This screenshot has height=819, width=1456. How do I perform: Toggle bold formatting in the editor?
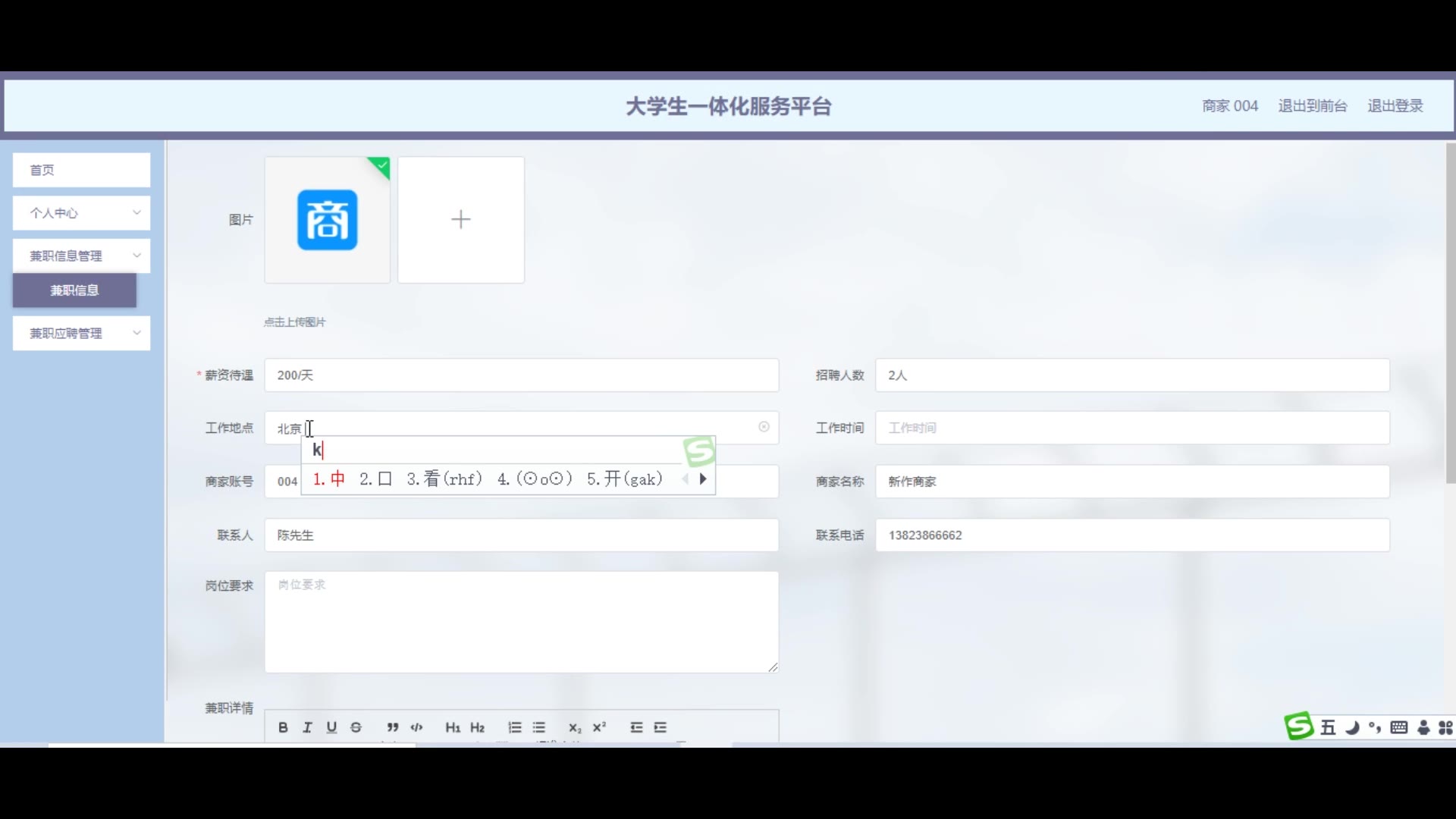pos(283,727)
